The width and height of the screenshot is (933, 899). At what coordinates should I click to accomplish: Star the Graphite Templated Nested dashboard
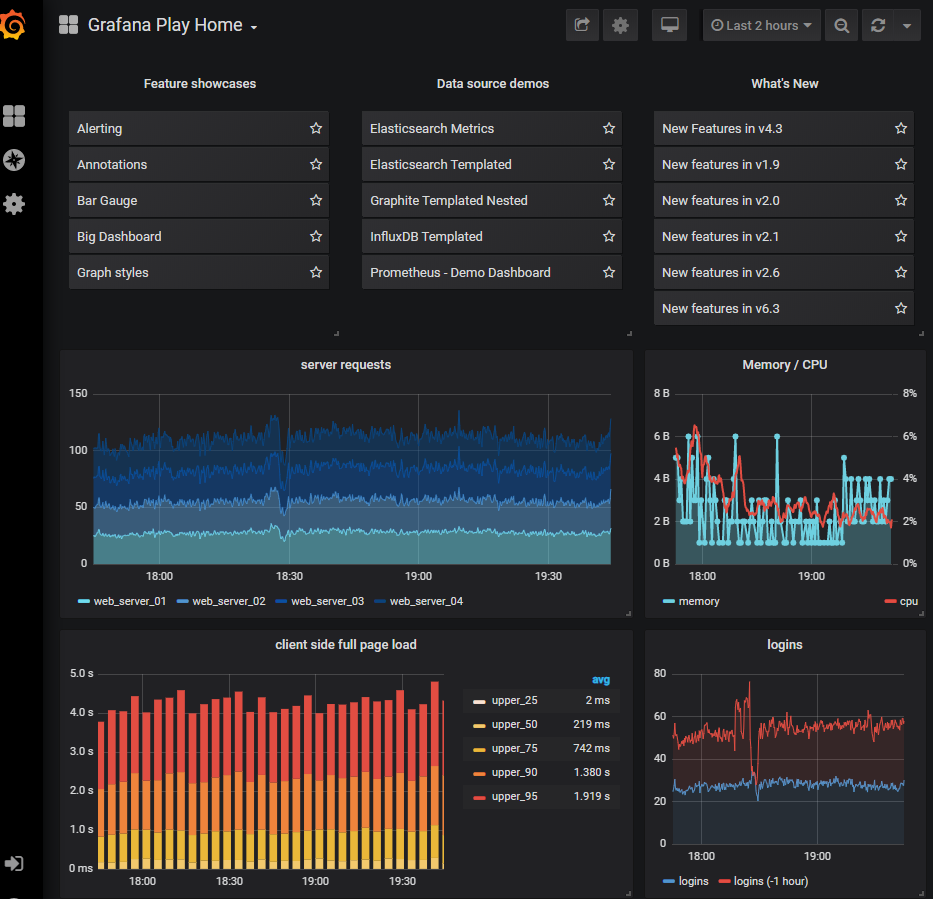click(x=609, y=200)
